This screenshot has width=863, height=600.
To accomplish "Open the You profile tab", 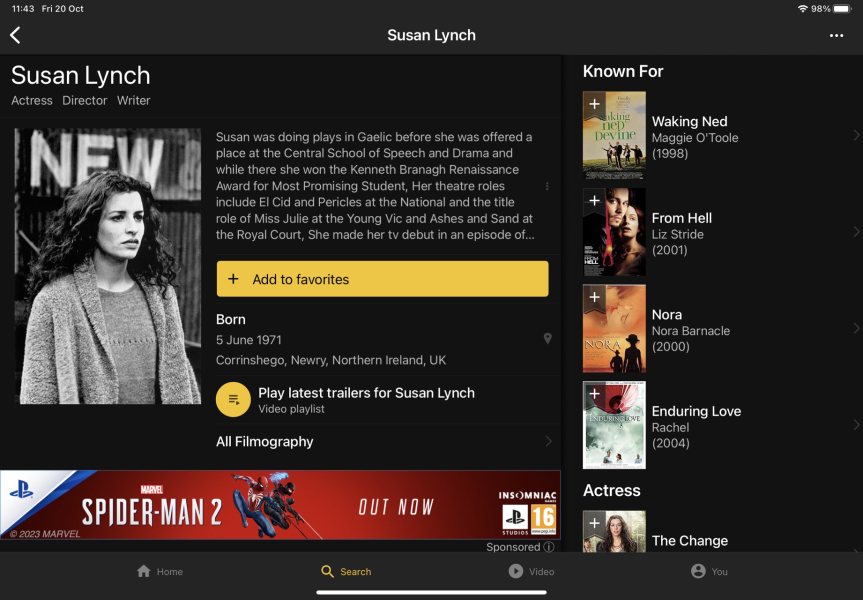I will coord(709,571).
